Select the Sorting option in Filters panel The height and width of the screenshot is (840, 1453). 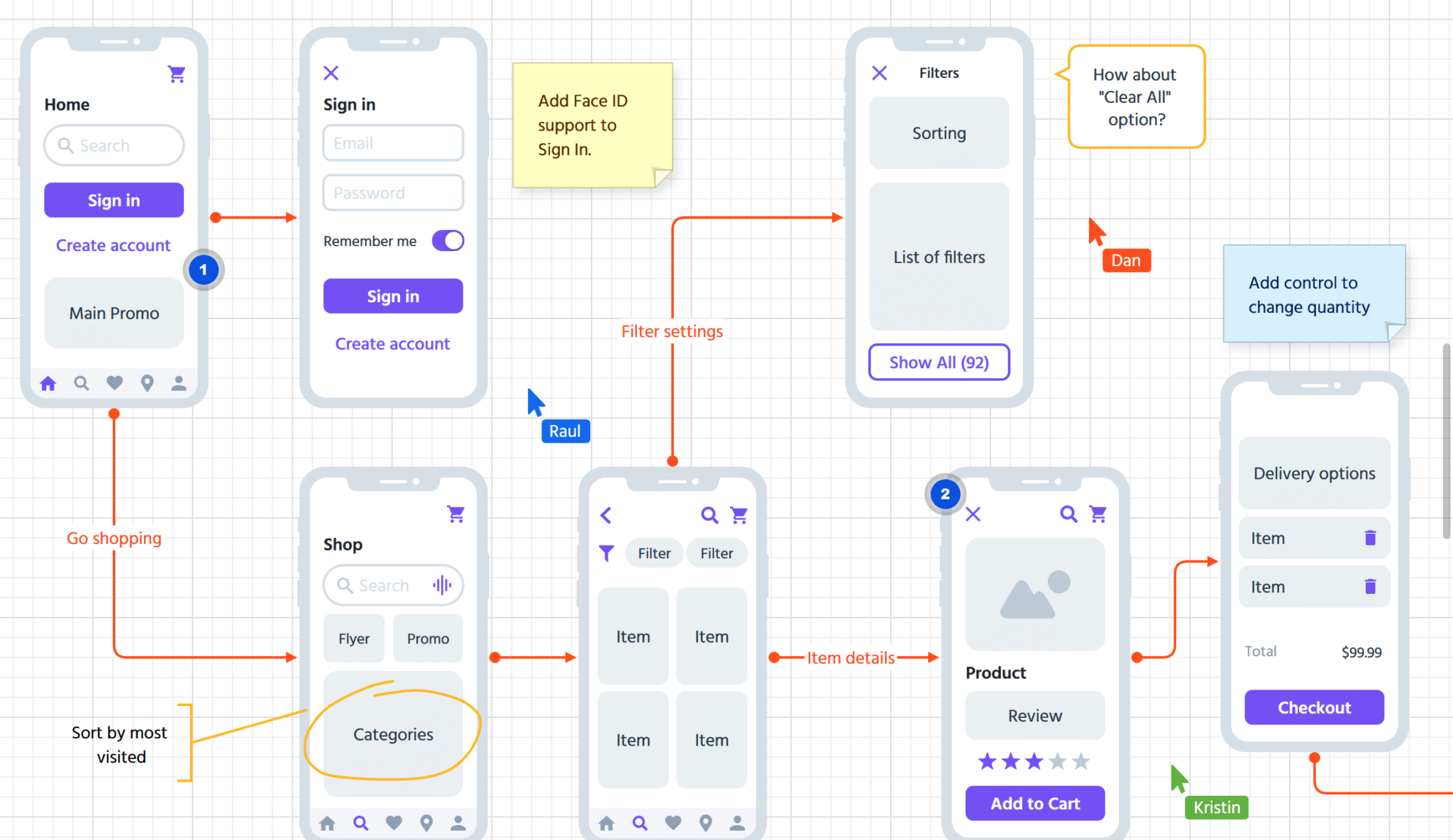(x=939, y=133)
